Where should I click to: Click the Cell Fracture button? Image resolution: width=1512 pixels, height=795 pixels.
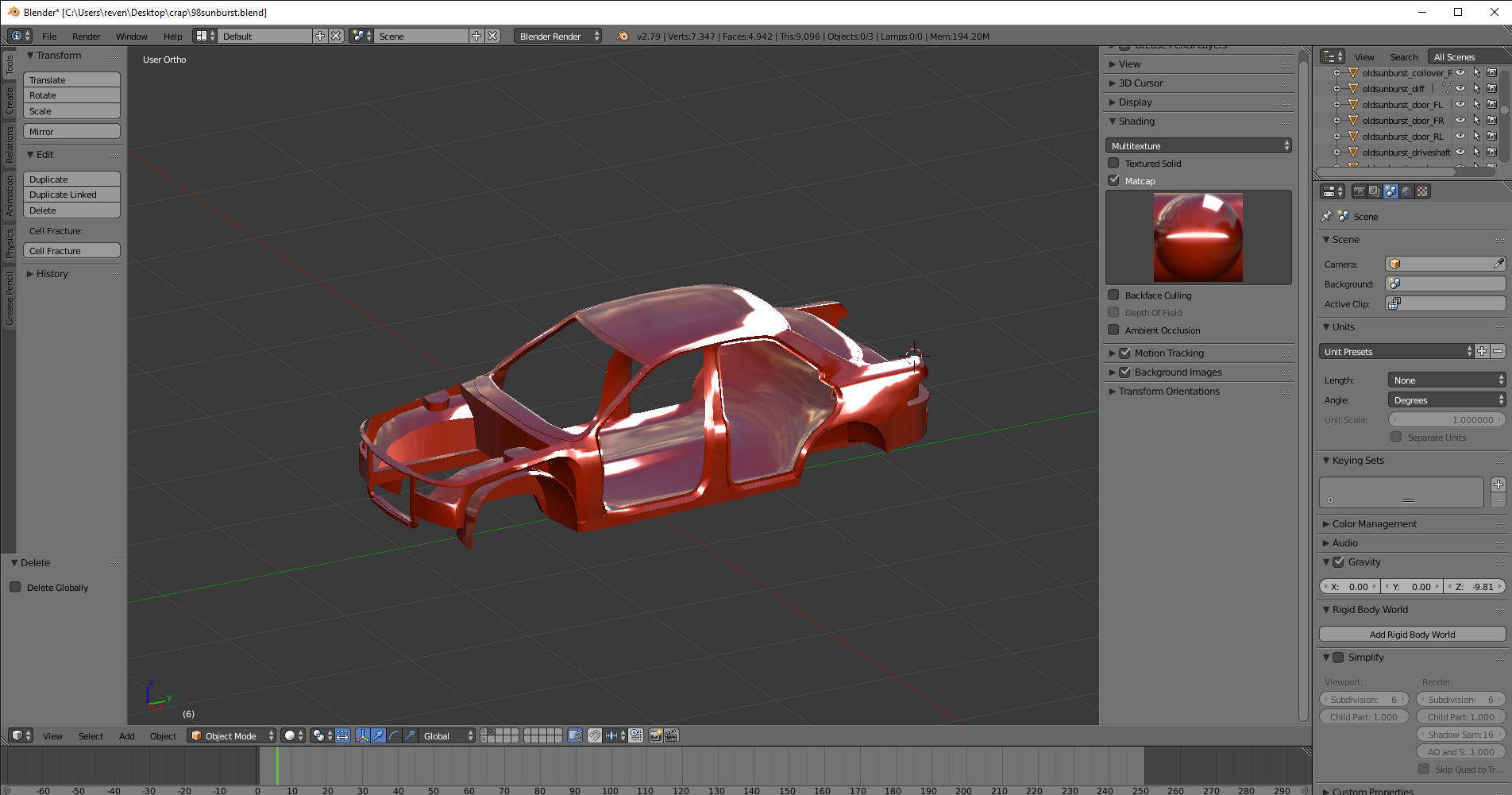tap(71, 251)
